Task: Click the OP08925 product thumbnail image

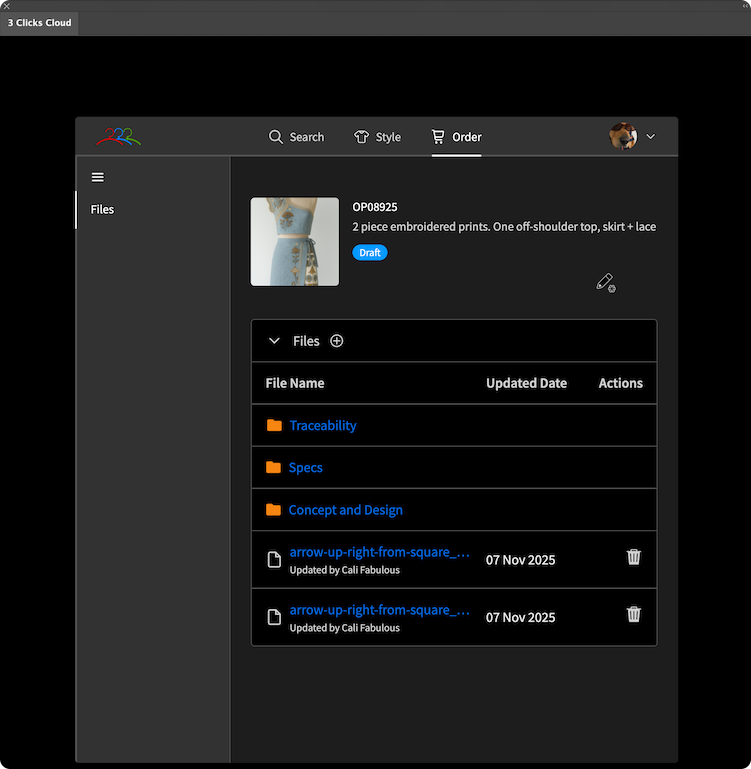Action: pos(294,242)
